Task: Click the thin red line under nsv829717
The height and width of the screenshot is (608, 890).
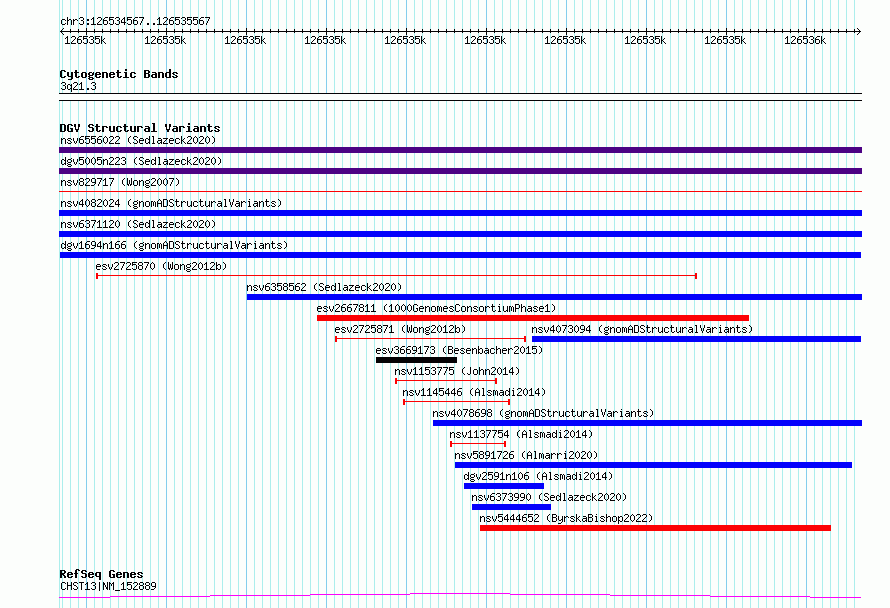Action: [x=460, y=192]
